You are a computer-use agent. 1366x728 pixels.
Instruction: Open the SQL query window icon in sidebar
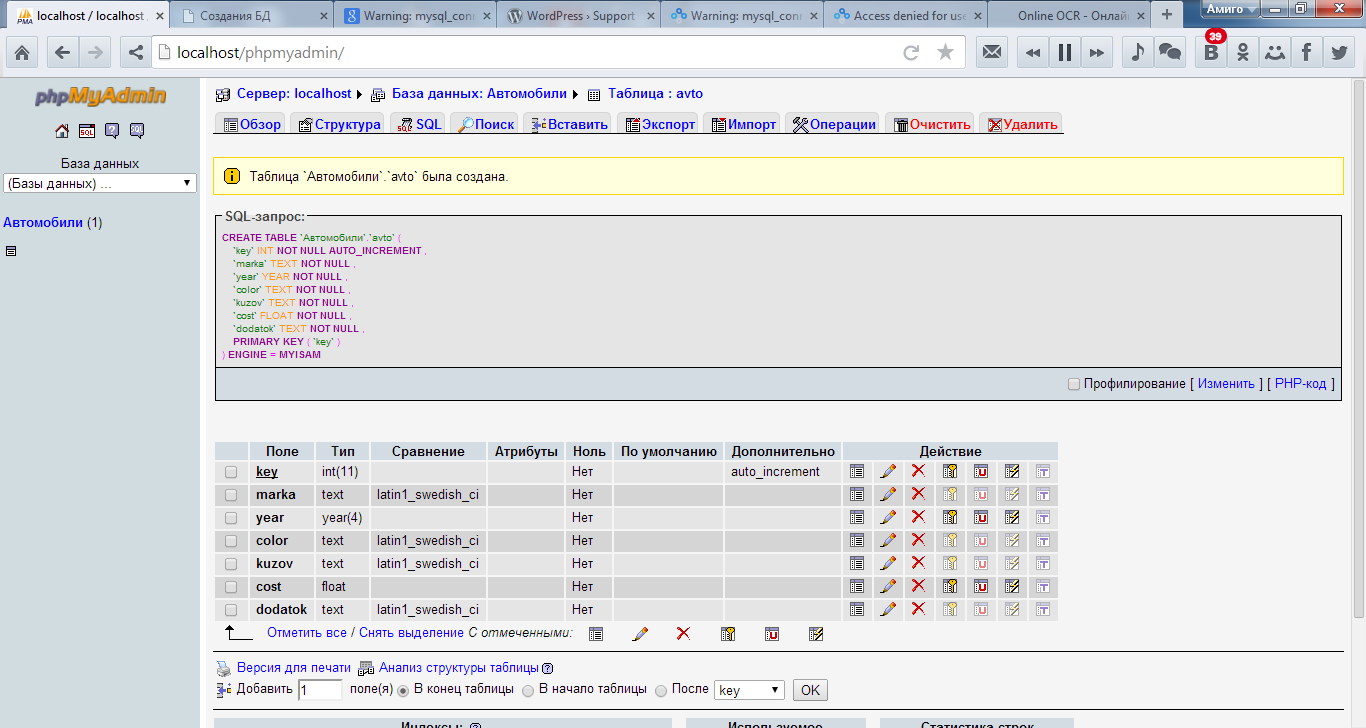87,131
